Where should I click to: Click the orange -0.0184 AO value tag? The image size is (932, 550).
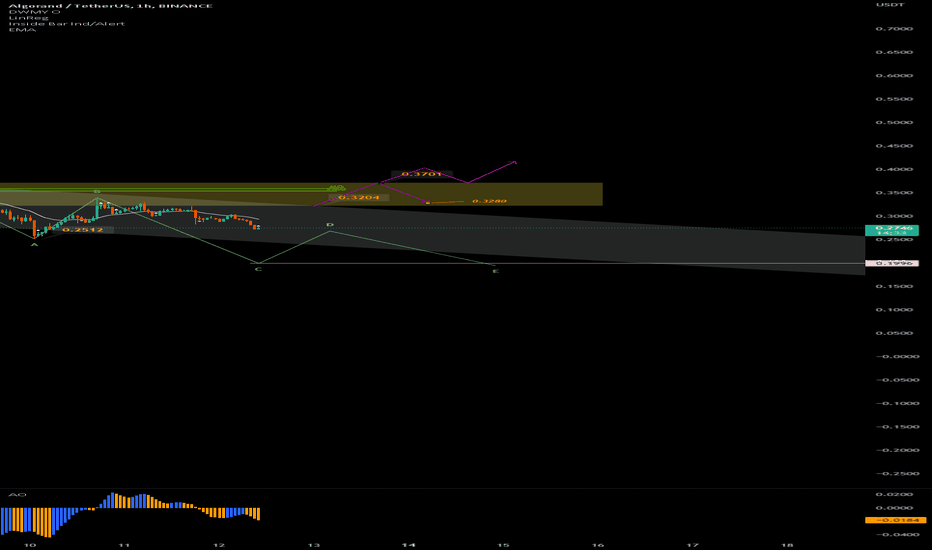click(895, 520)
